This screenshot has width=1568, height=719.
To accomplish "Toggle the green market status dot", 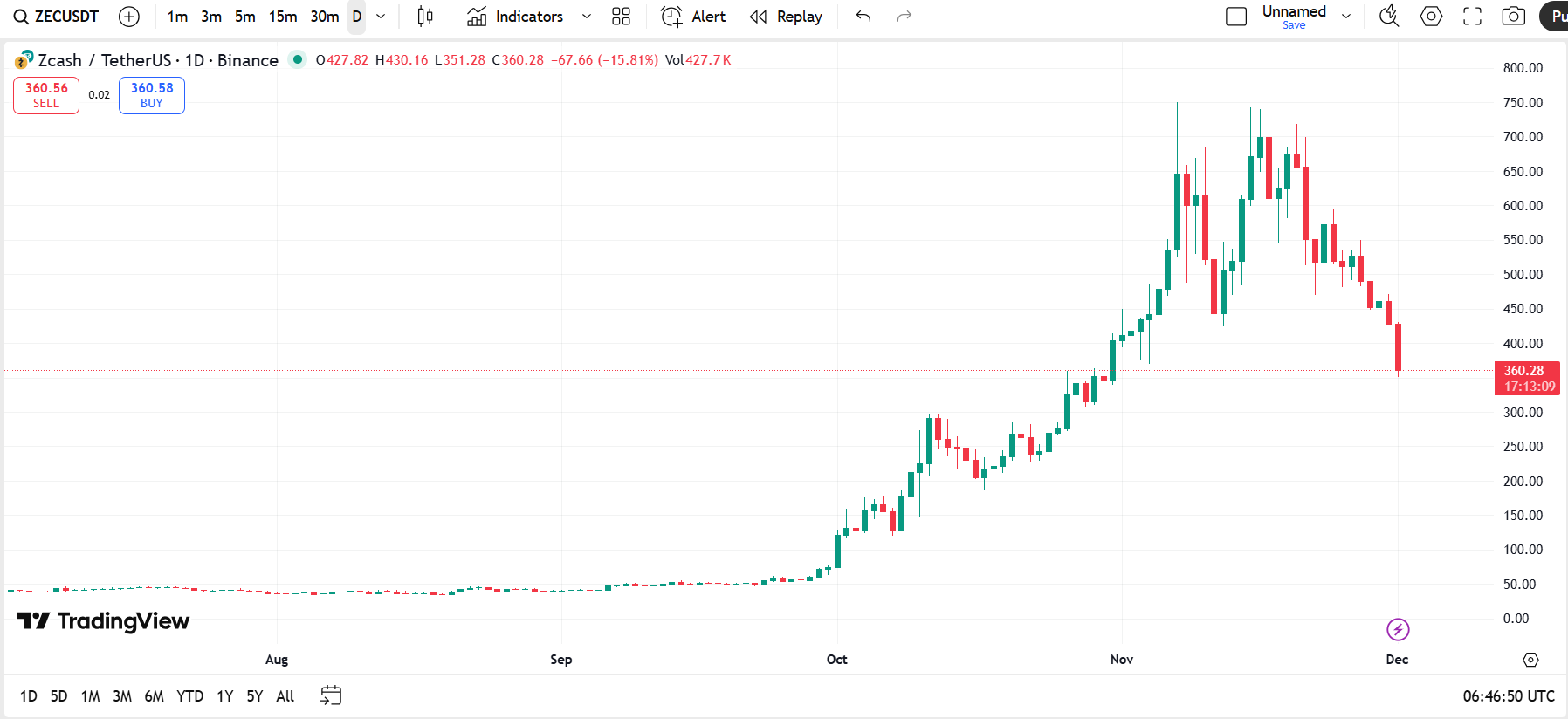I will [x=298, y=59].
